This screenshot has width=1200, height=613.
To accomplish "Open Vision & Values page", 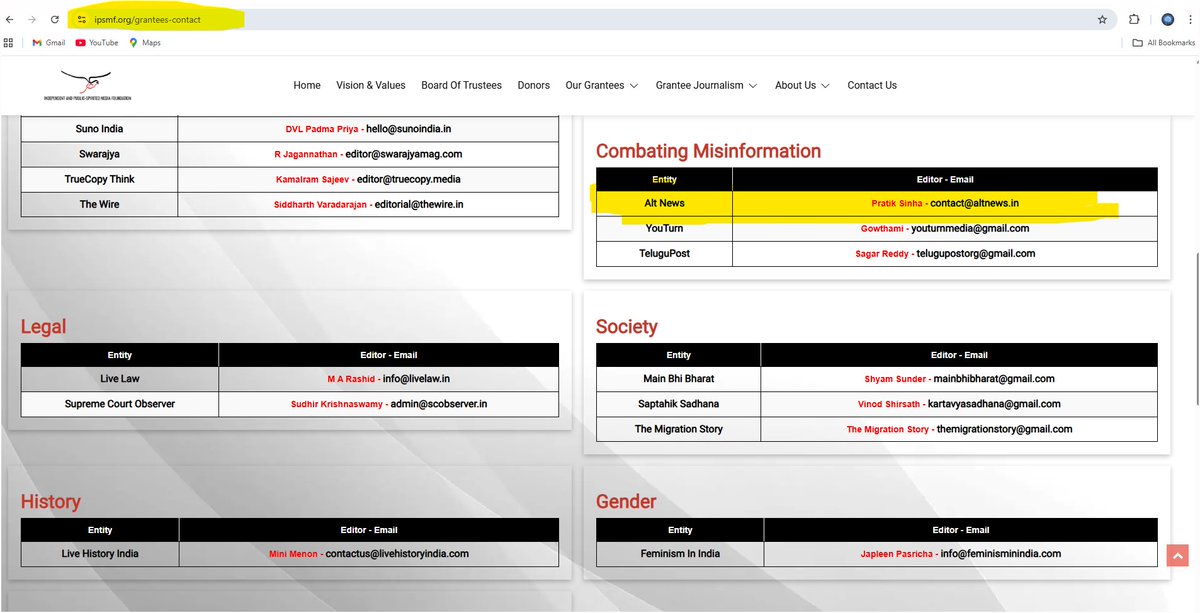I will [x=371, y=85].
